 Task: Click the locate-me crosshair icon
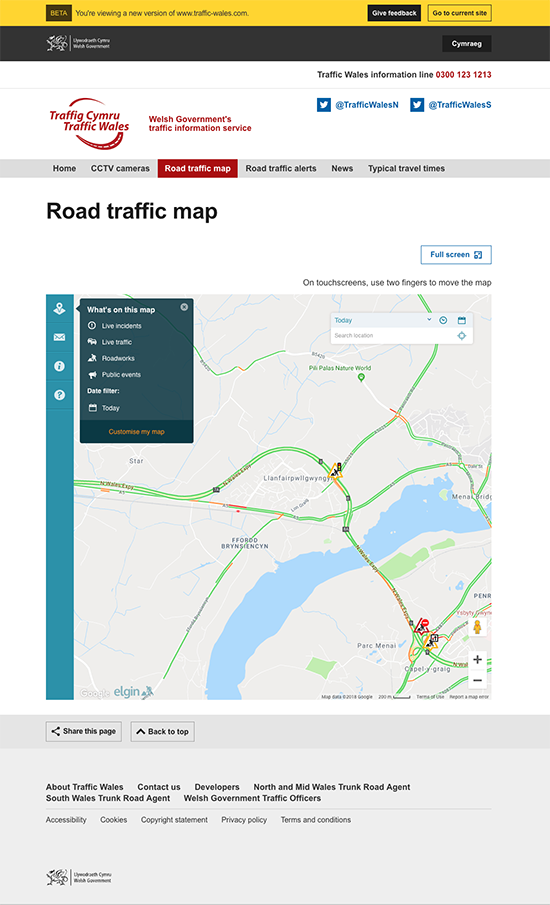pos(462,335)
